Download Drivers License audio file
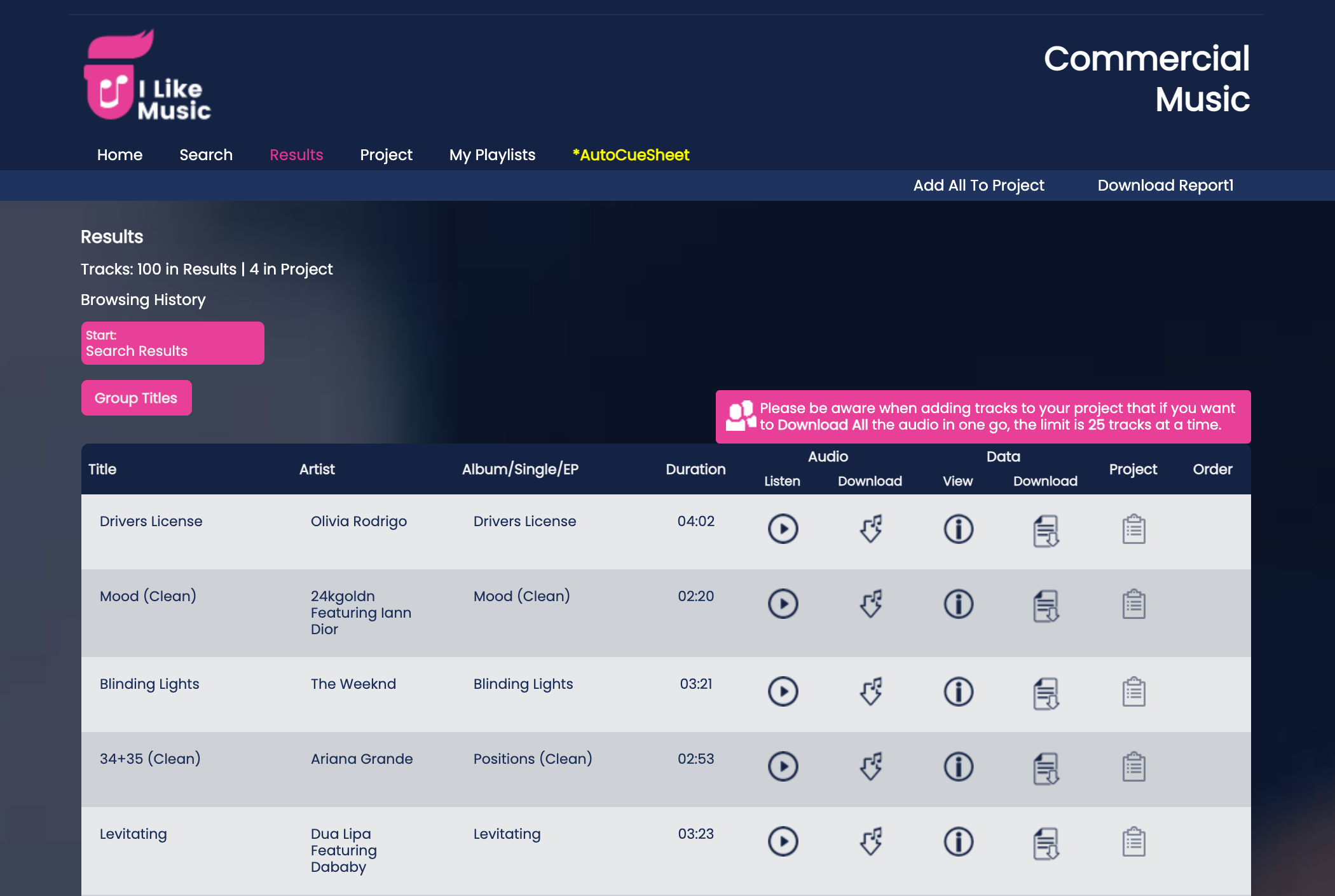This screenshot has height=896, width=1335. click(870, 529)
